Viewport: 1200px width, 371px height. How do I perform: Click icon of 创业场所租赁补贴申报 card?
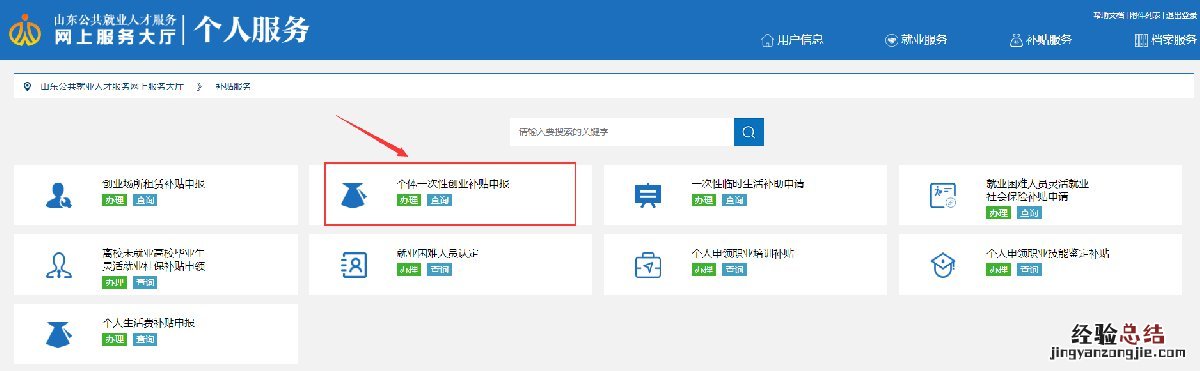click(59, 195)
